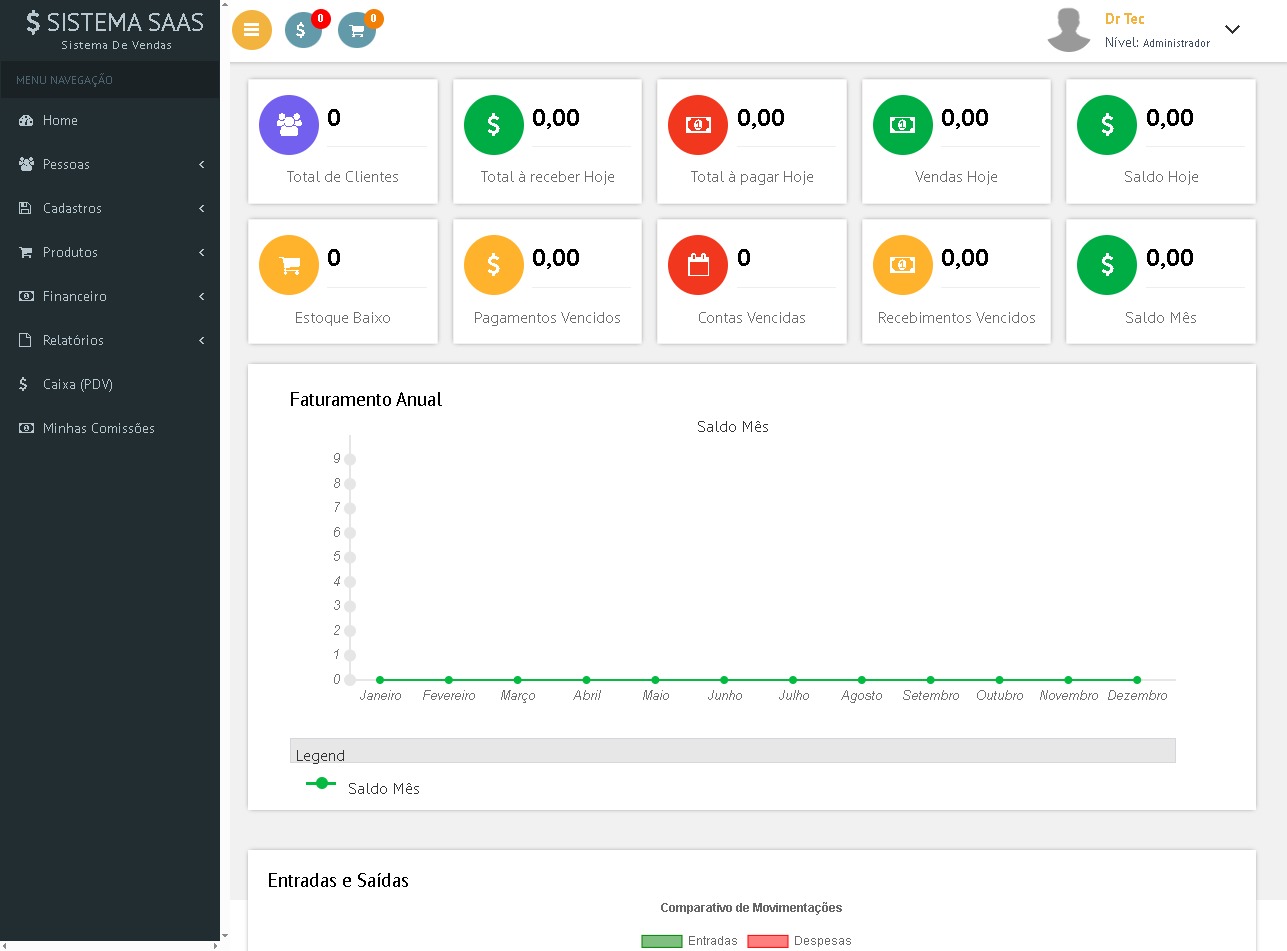Expand the Financeiro sidebar submenu
This screenshot has height=951, width=1287.
pos(110,296)
